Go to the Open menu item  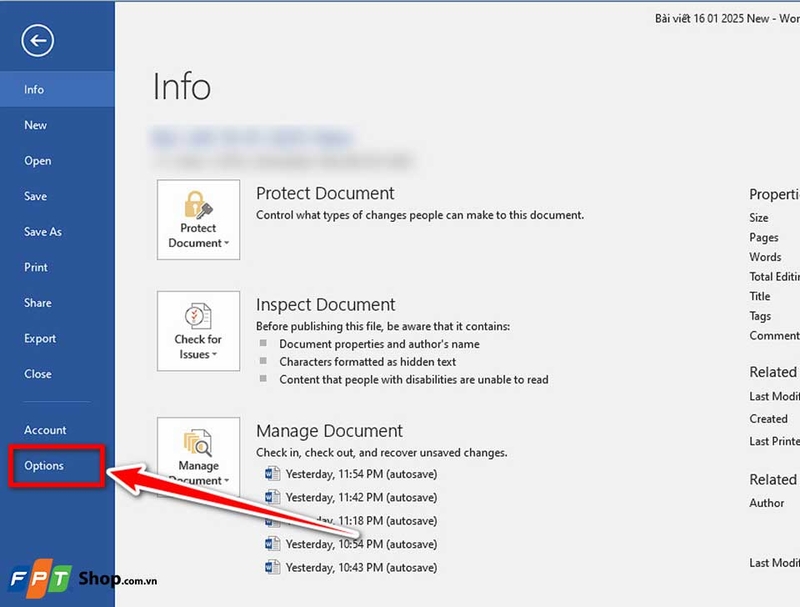click(x=57, y=161)
